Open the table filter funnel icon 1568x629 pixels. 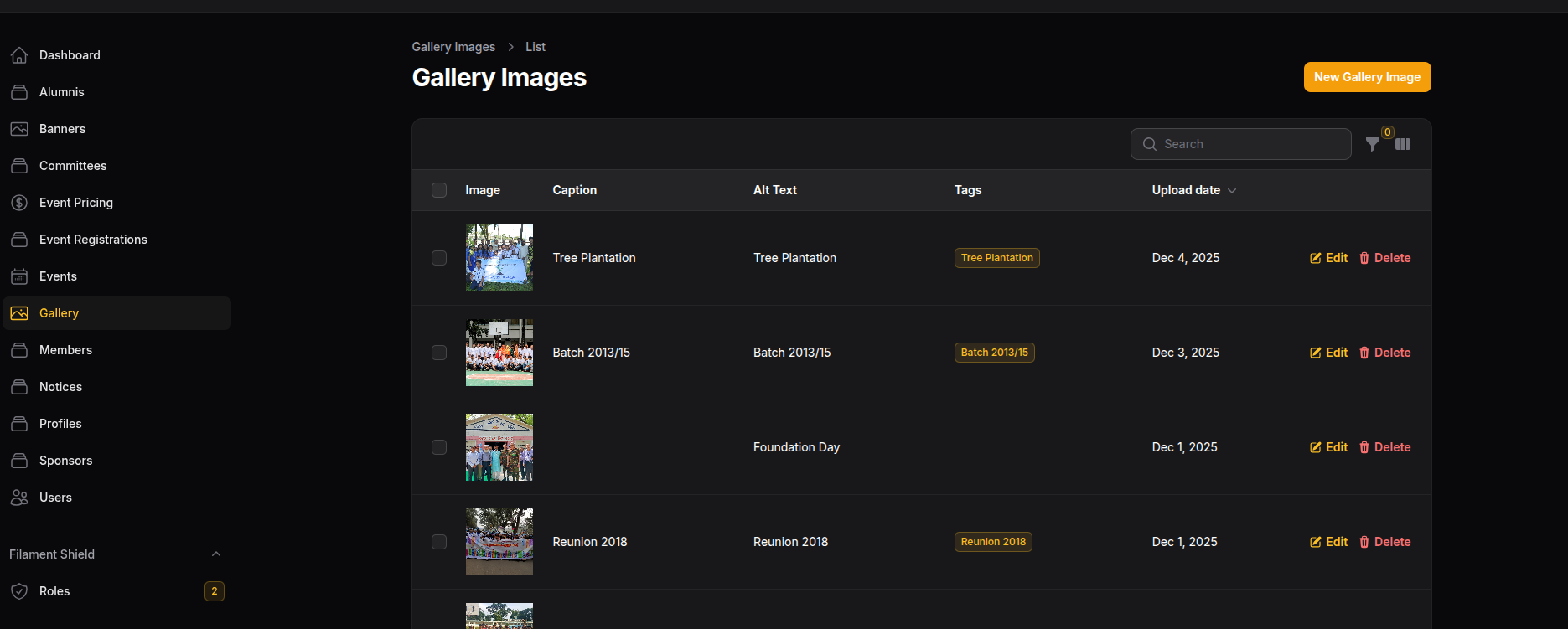point(1373,144)
